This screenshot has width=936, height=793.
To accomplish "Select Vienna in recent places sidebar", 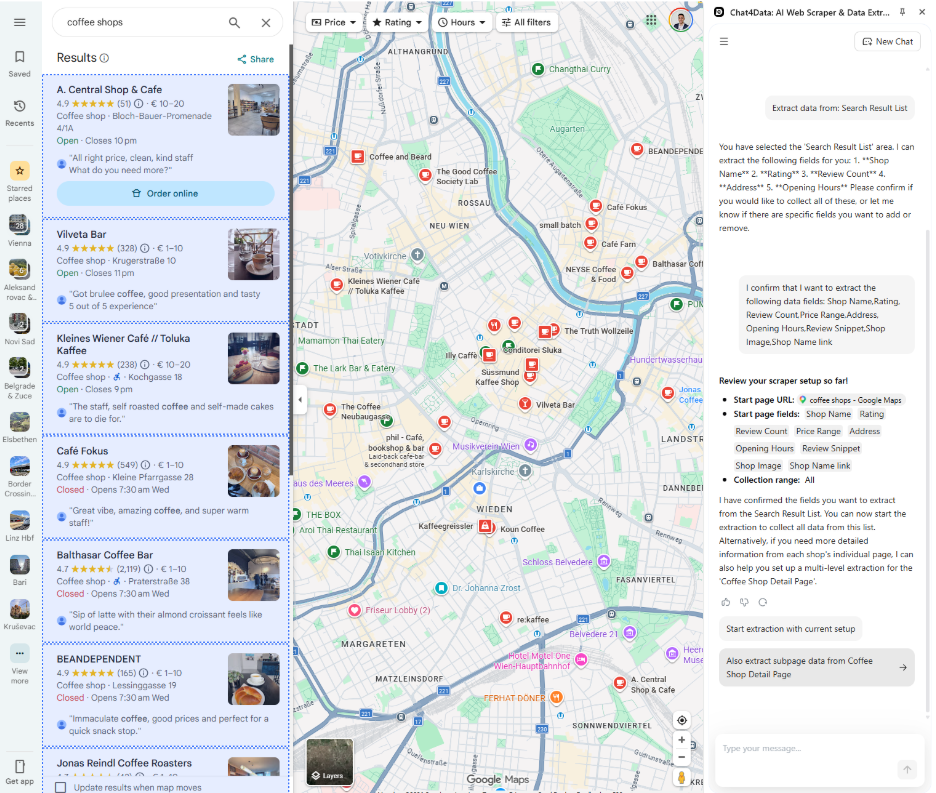I will 20,230.
